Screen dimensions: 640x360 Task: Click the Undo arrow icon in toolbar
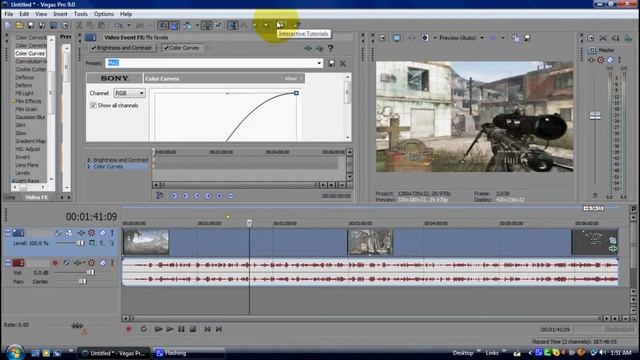119,25
